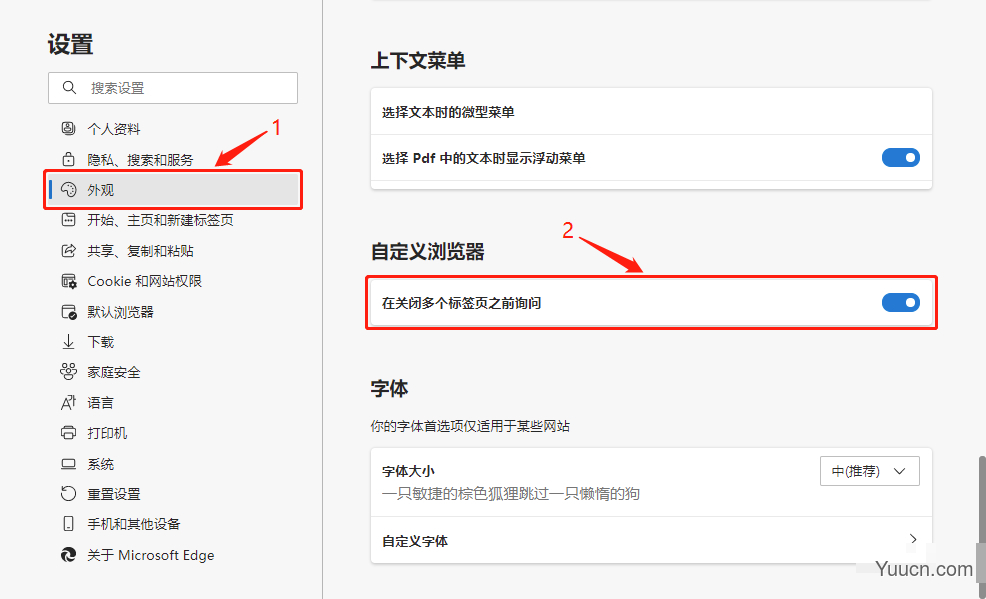Click the printer icon beside 打印机
The image size is (986, 599).
click(x=68, y=432)
